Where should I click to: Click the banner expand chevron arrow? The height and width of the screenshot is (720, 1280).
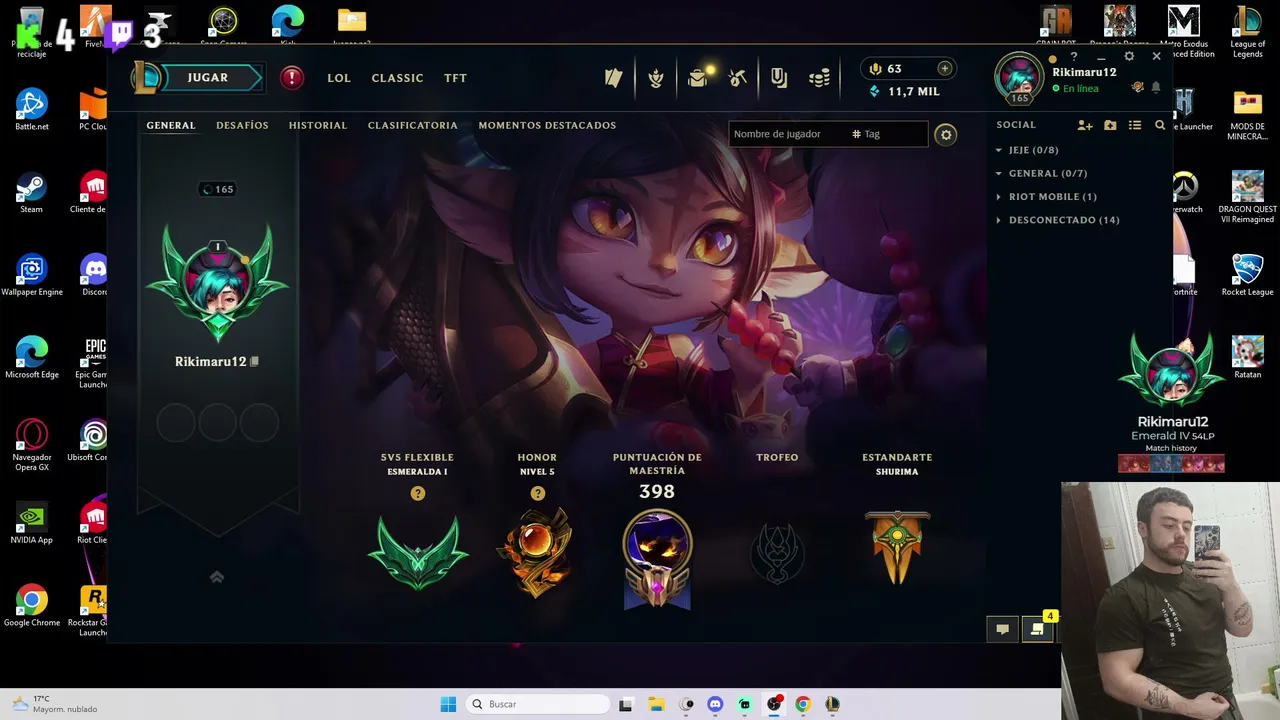click(217, 577)
